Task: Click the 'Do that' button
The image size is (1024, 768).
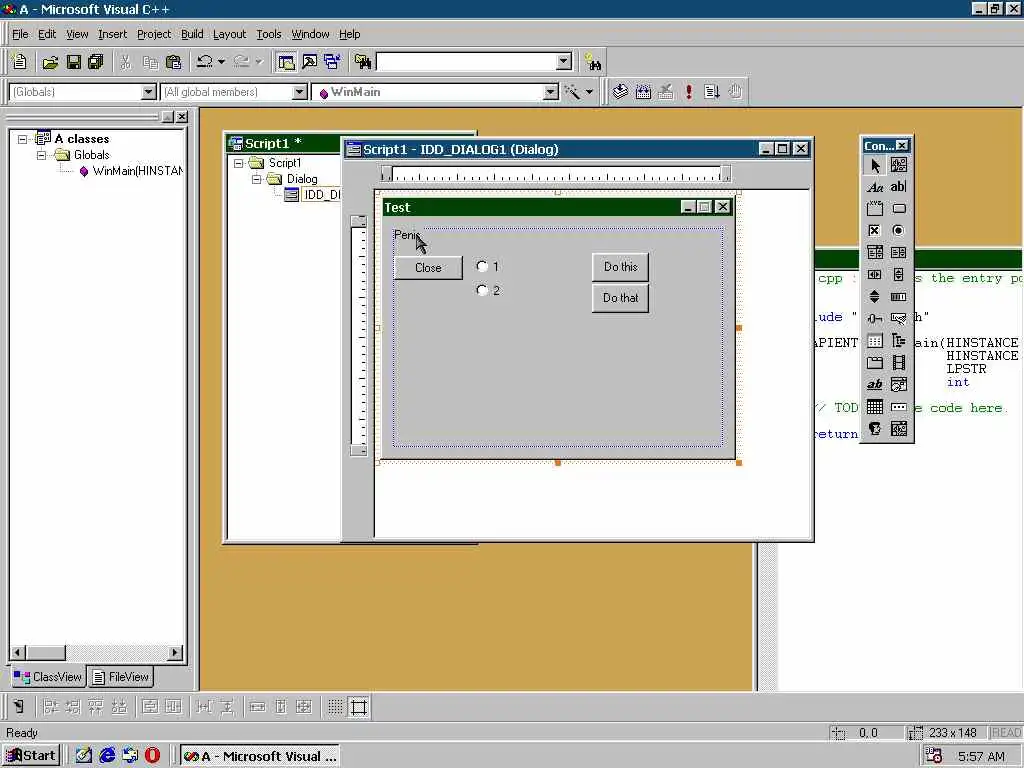Action: click(620, 298)
